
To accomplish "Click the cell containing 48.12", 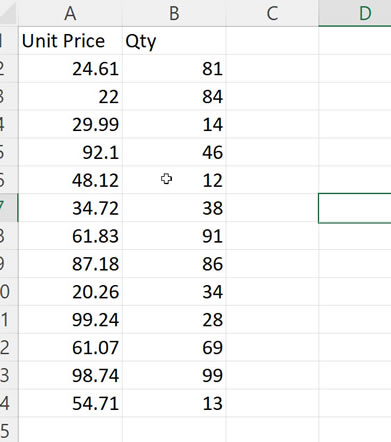I will coord(70,180).
